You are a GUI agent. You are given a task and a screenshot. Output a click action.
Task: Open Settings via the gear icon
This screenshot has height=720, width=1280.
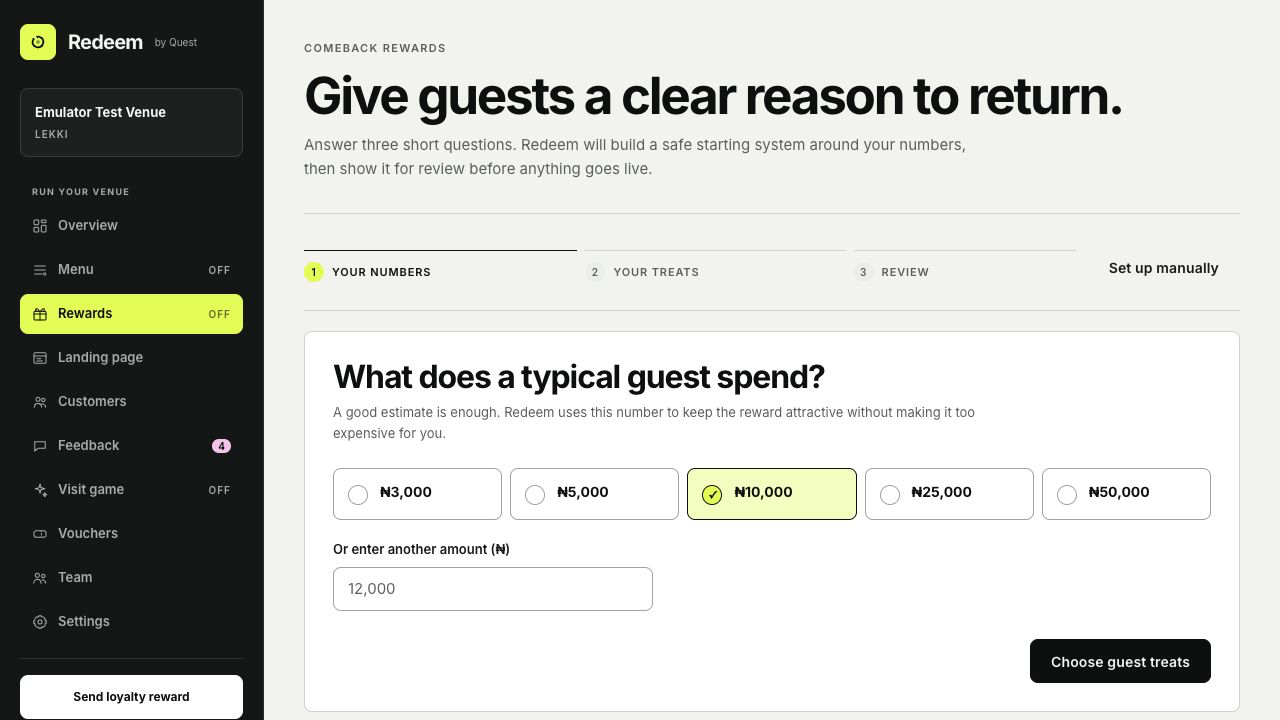click(x=40, y=622)
